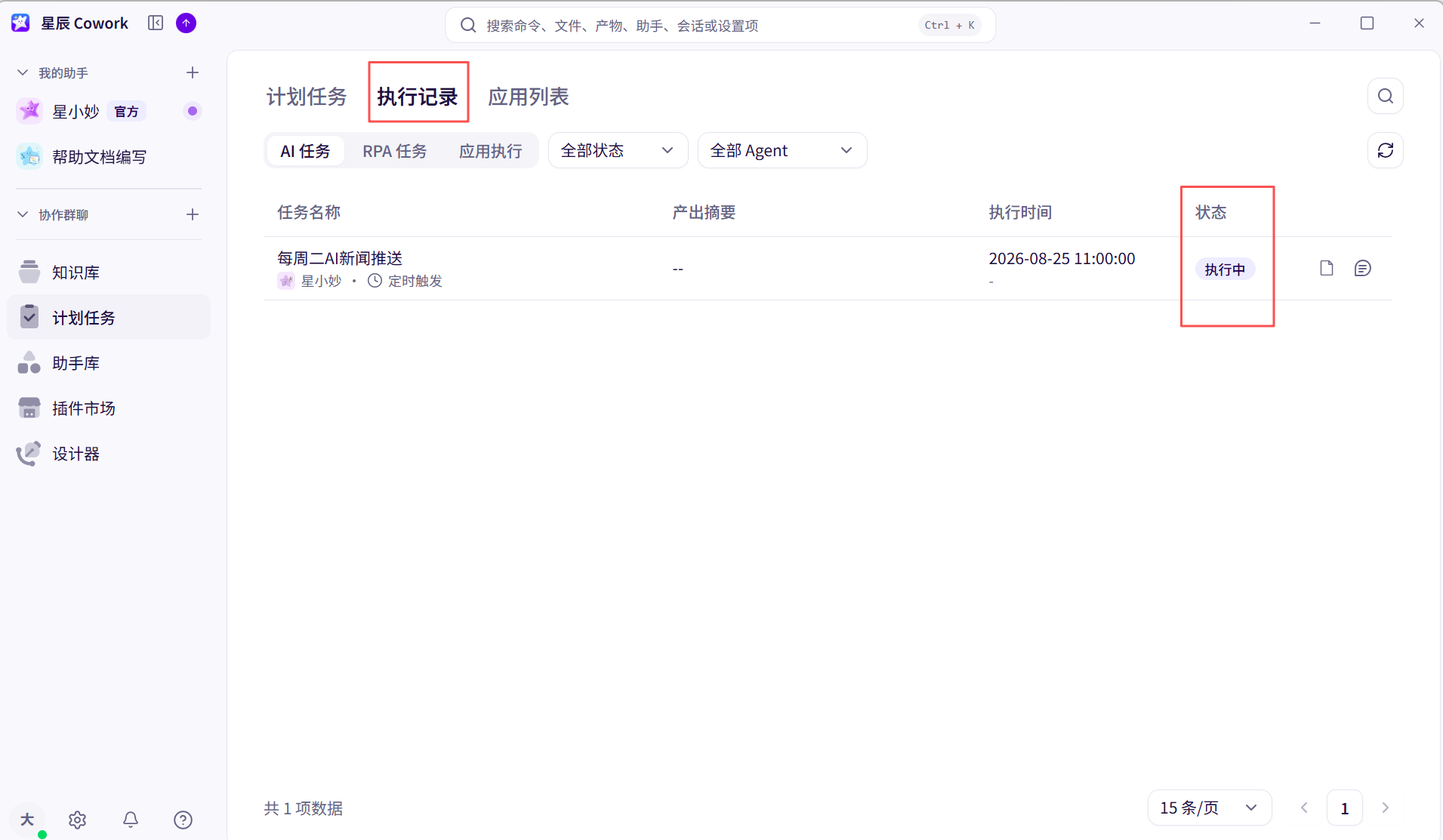Open 帮助文档编写 assistant
The height and width of the screenshot is (840, 1443).
click(109, 157)
